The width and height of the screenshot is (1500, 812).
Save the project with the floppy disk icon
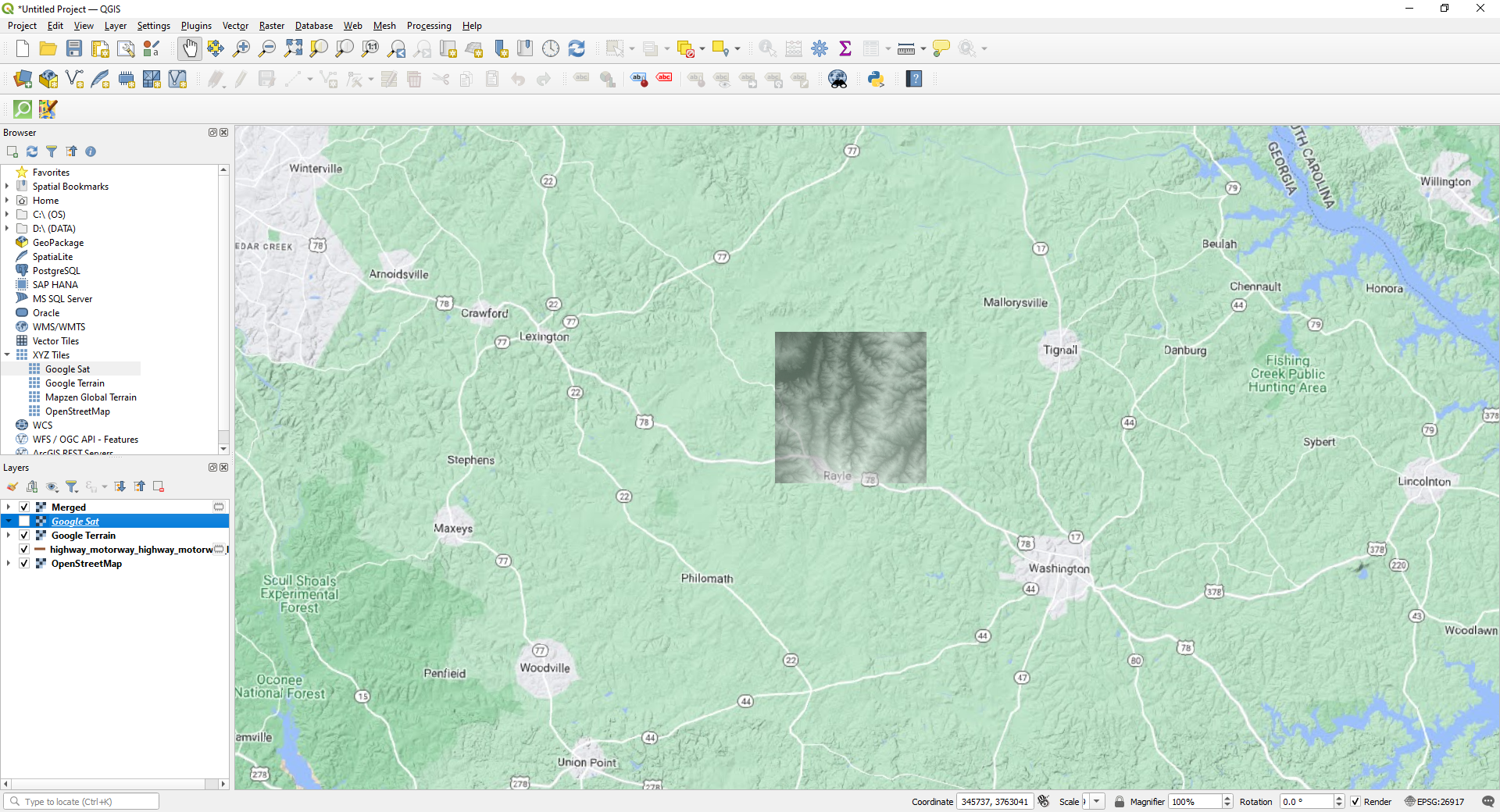pyautogui.click(x=74, y=48)
